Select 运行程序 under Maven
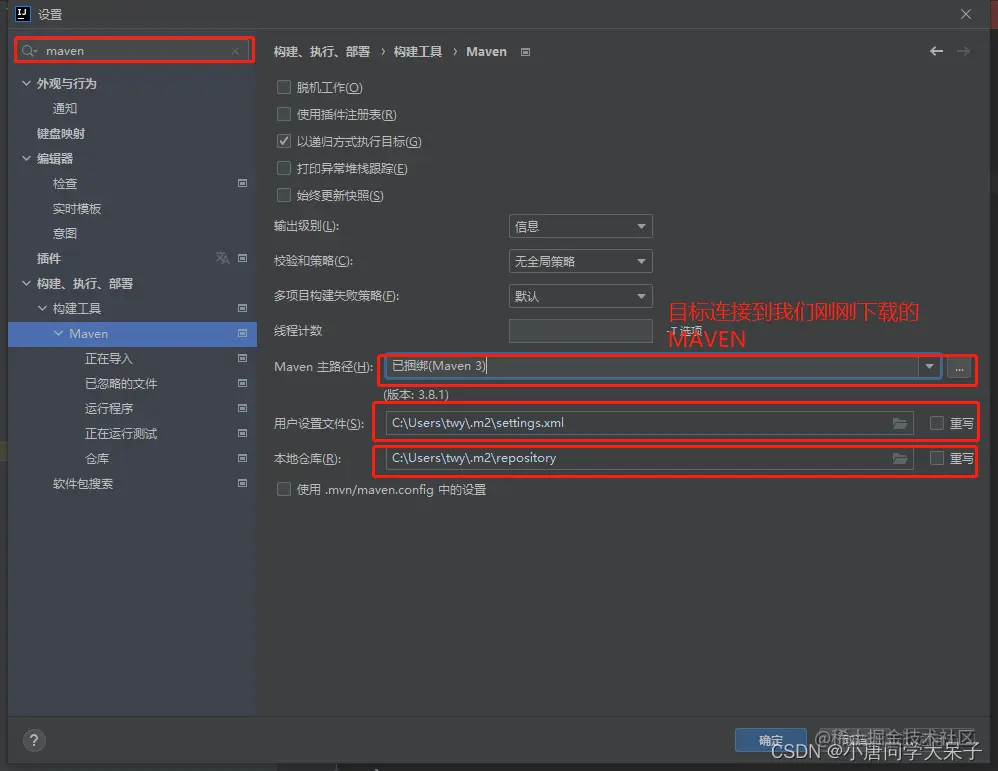The image size is (998, 771). 109,408
